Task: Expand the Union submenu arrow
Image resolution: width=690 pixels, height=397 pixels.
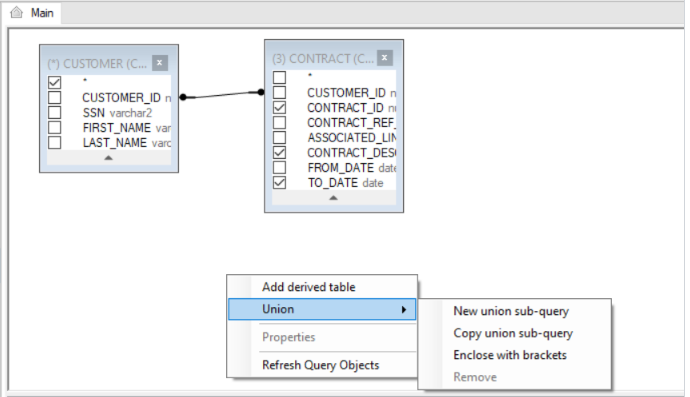Action: pyautogui.click(x=404, y=309)
